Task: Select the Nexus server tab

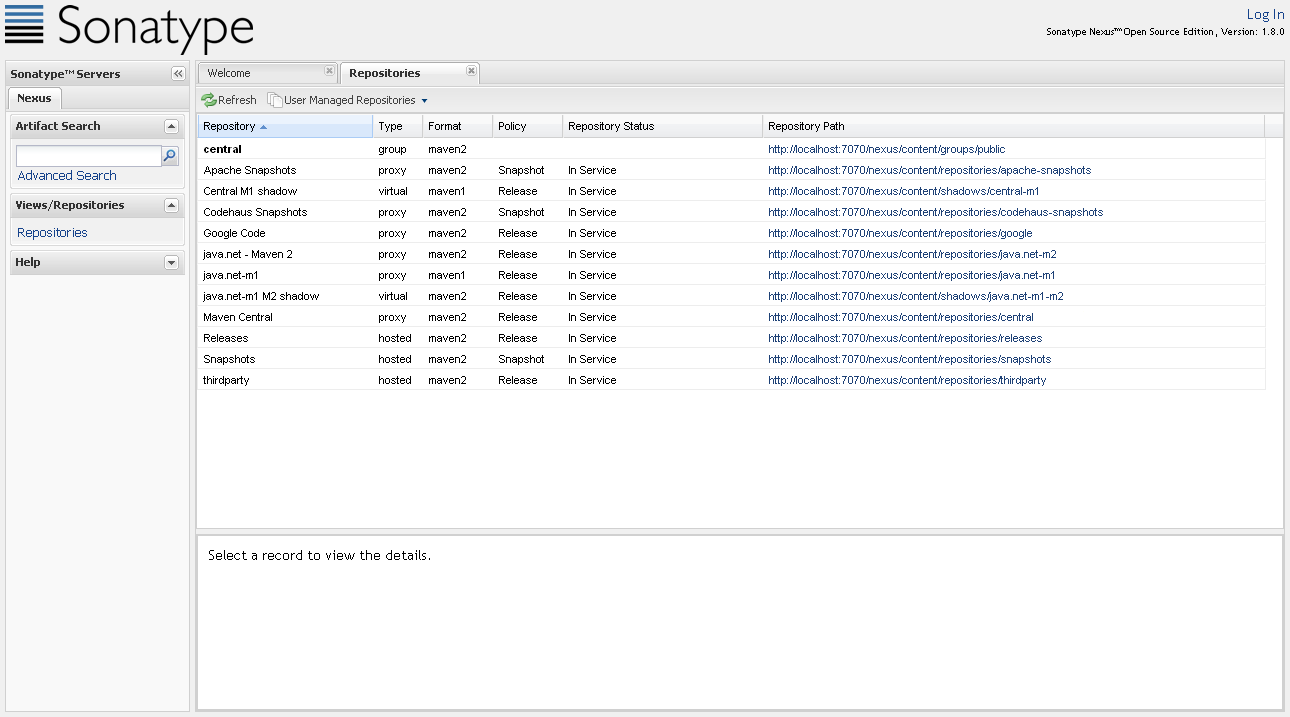Action: coord(34,98)
